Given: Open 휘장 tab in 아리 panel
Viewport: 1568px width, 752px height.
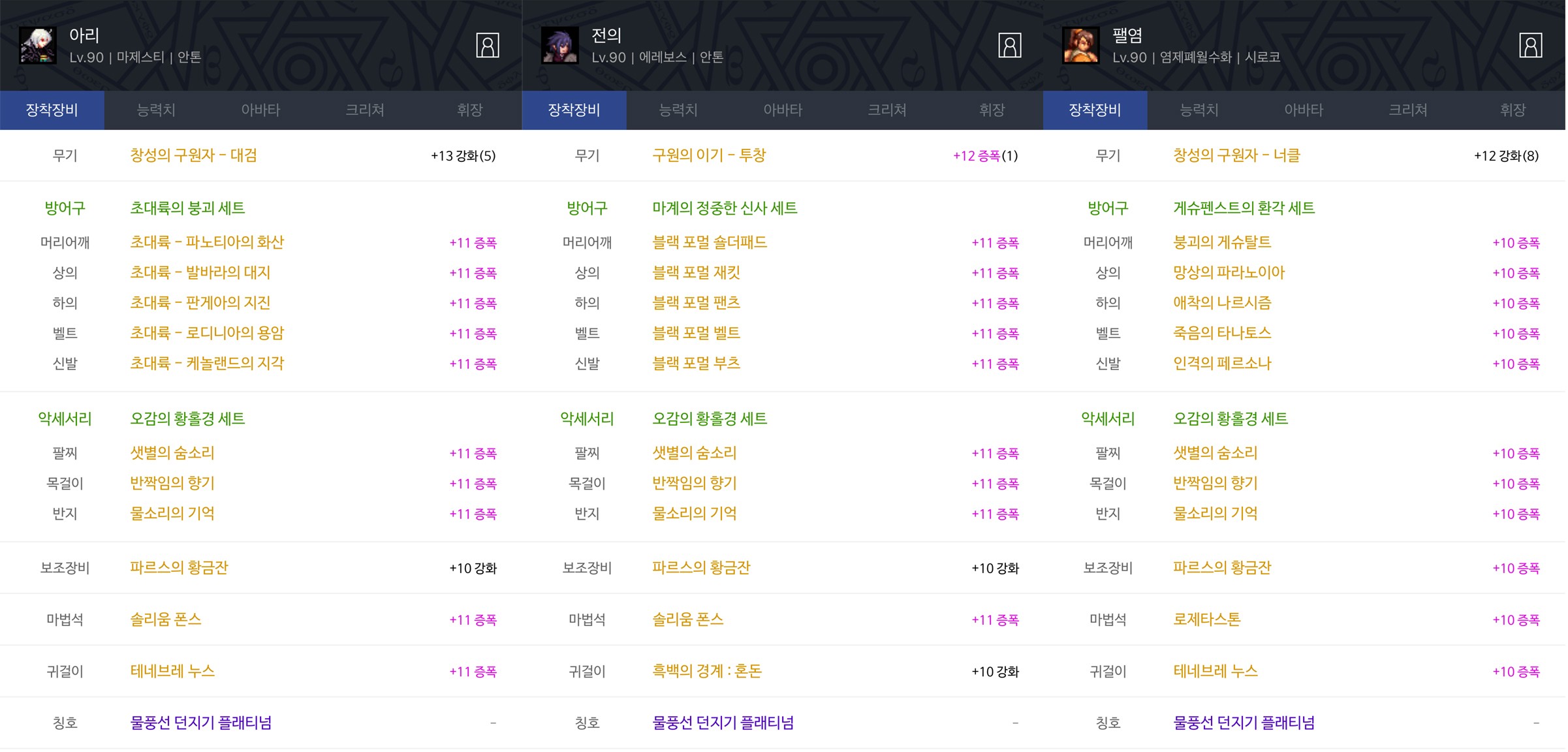Looking at the screenshot, I should point(469,110).
